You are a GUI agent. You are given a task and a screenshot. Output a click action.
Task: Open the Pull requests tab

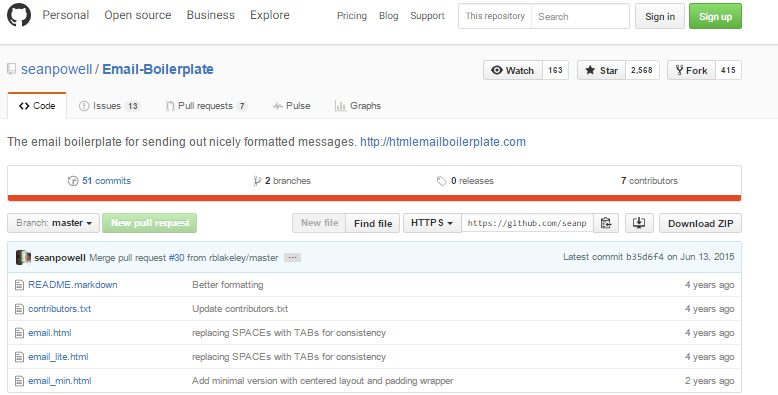[x=206, y=106]
